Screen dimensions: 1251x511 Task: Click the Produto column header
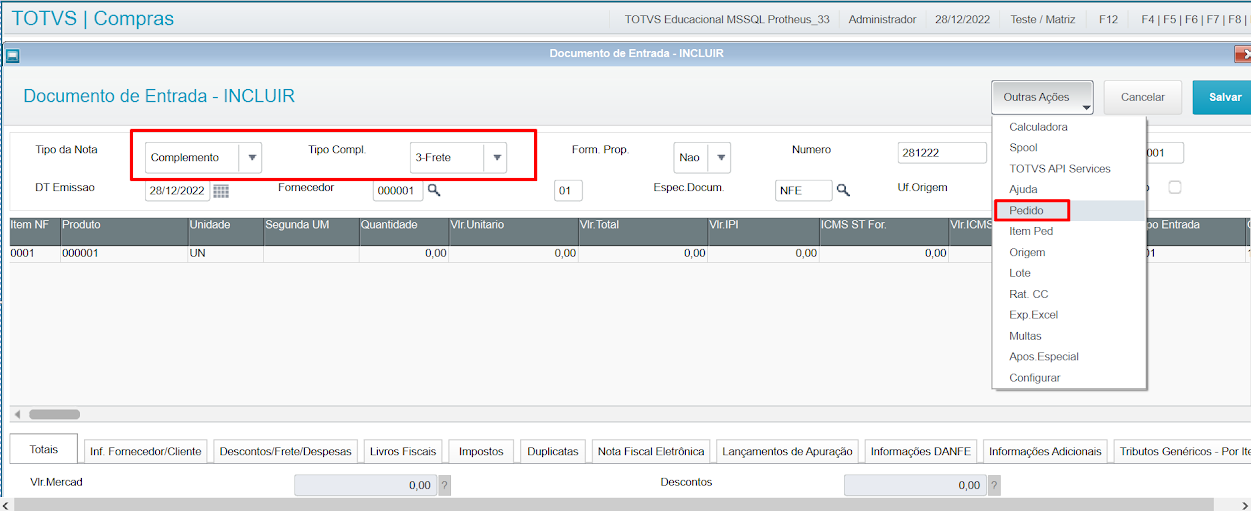point(124,230)
